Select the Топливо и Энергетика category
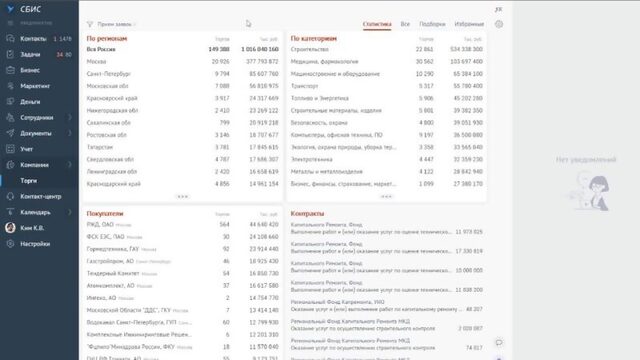The height and width of the screenshot is (360, 640). (387, 98)
